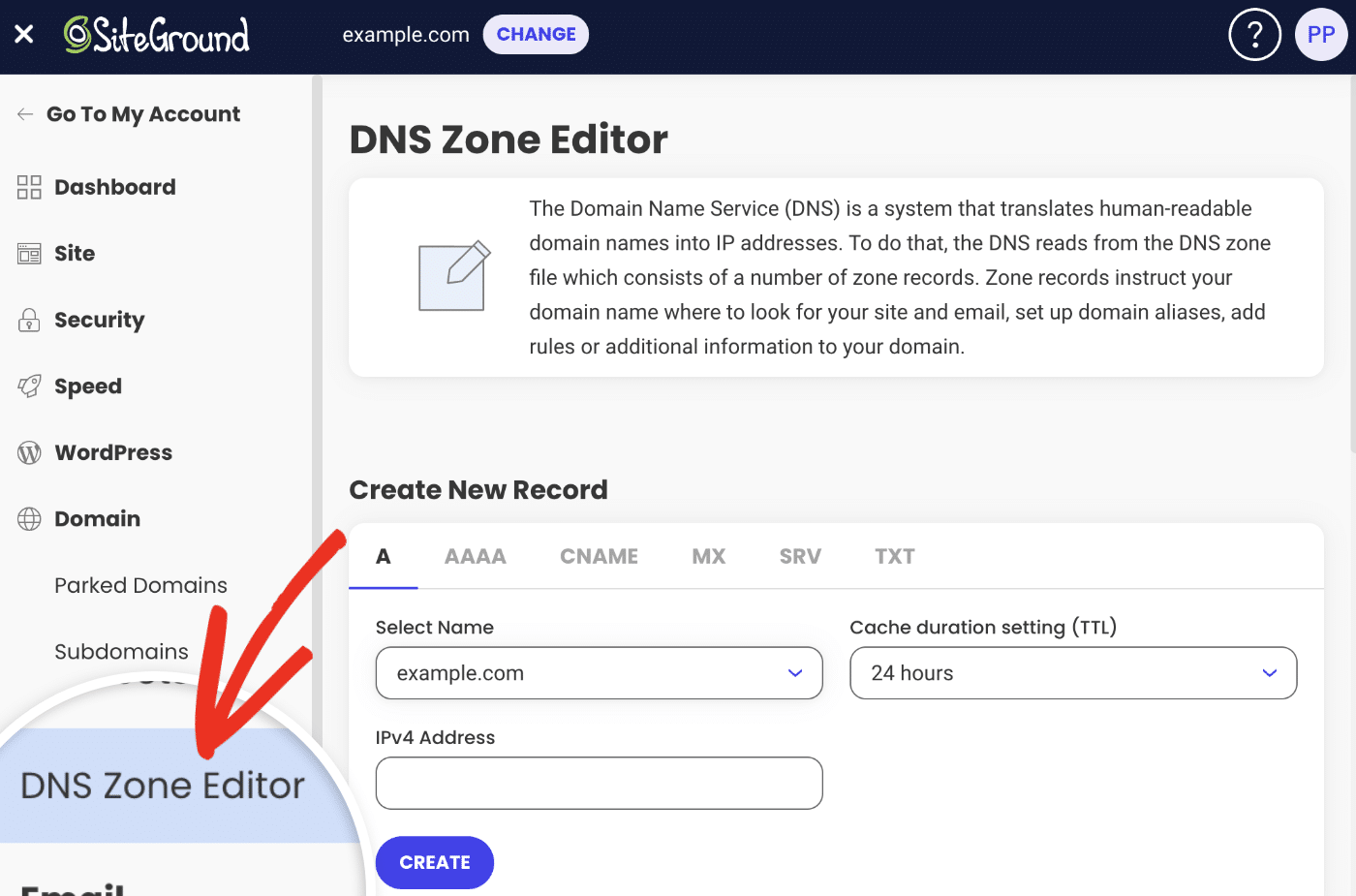
Task: Click the Dashboard grid icon
Action: coord(29,187)
